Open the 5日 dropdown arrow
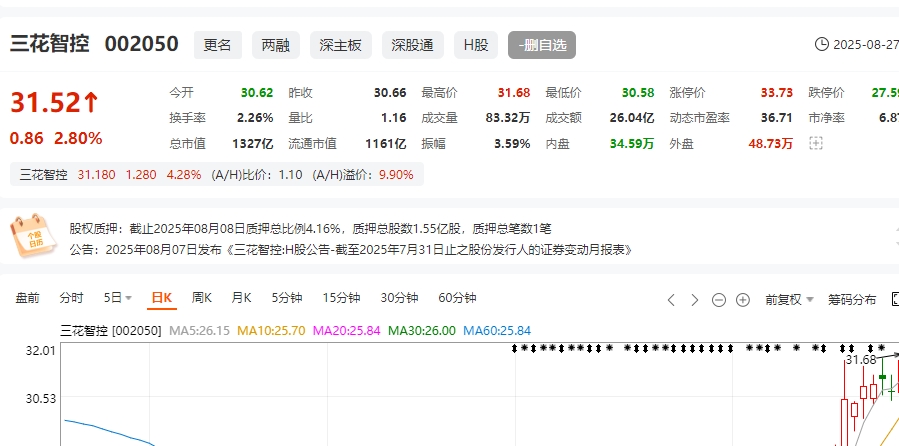This screenshot has height=446, width=899. 128,298
